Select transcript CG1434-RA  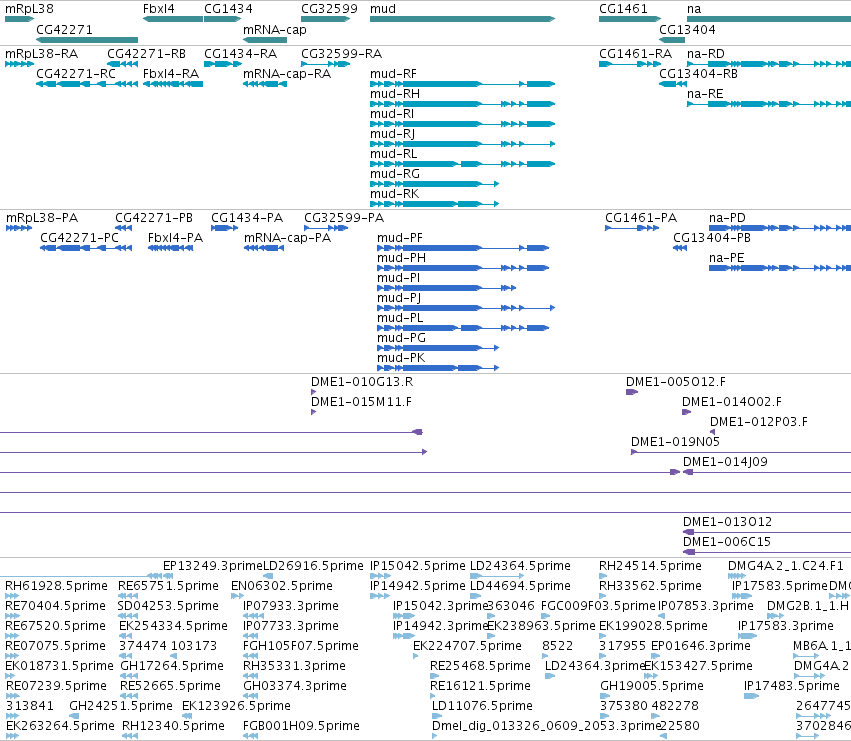pyautogui.click(x=223, y=64)
